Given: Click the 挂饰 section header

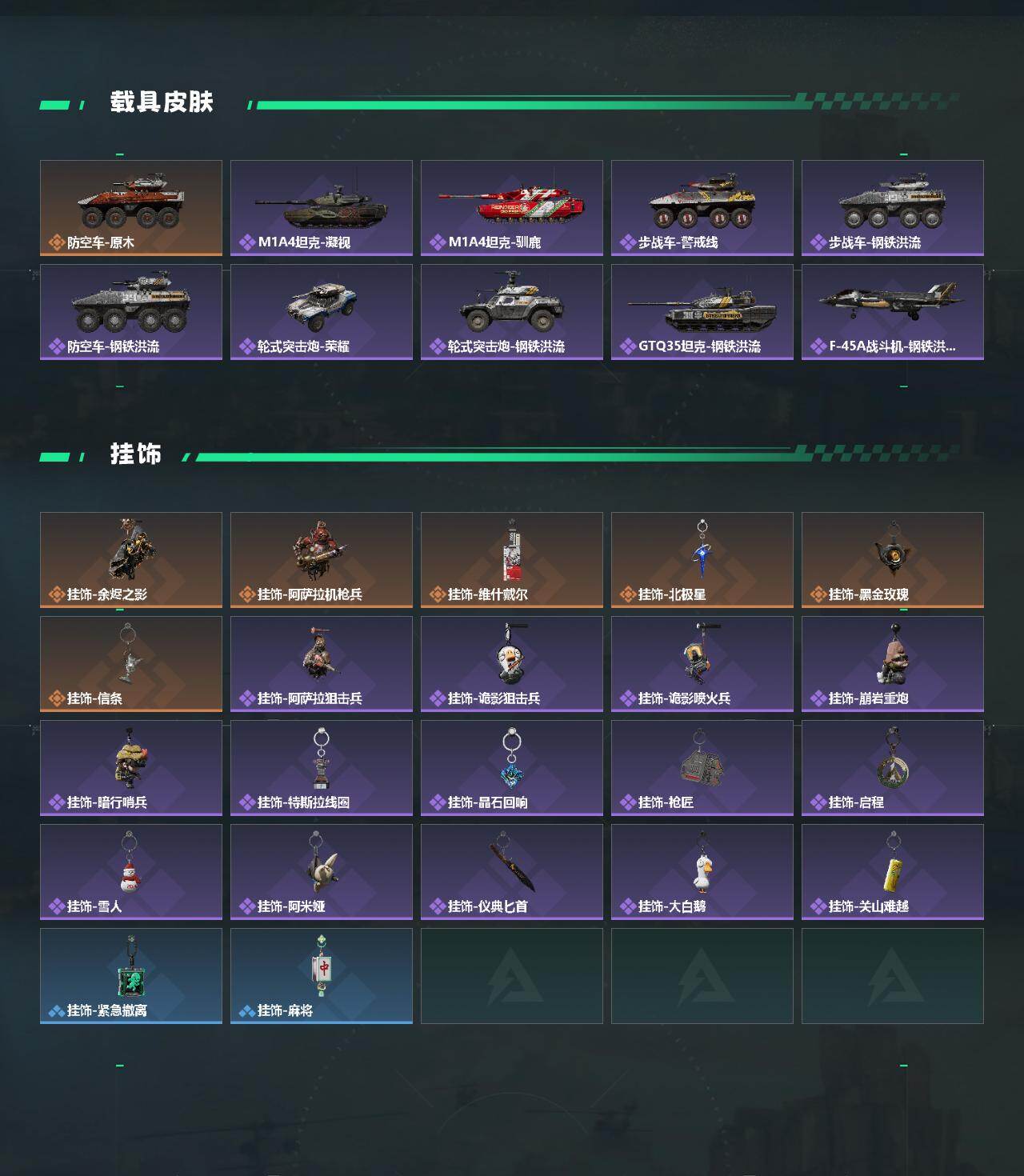Looking at the screenshot, I should point(136,454).
